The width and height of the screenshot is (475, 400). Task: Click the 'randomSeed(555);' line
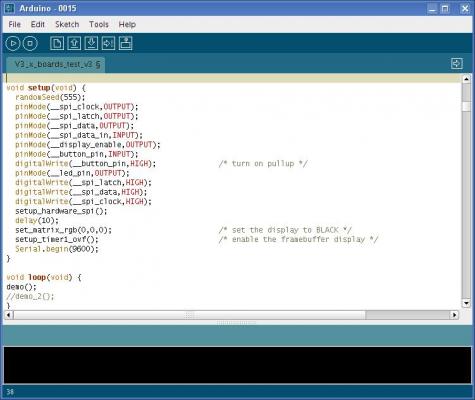pyautogui.click(x=50, y=97)
